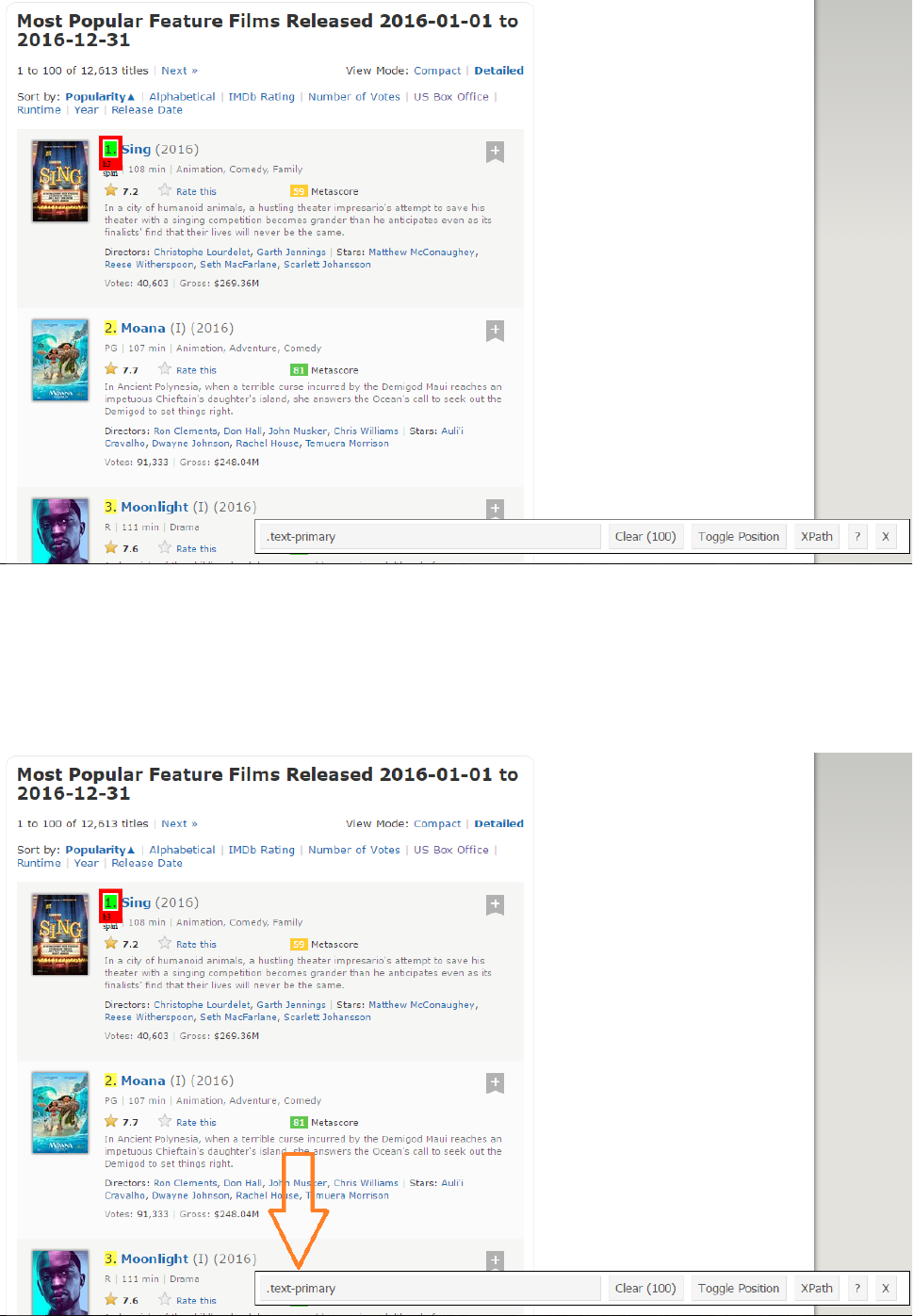Open director Christophe Lourdelet link, upper page copy
Viewport: 913px width, 1316px height.
pos(203,252)
